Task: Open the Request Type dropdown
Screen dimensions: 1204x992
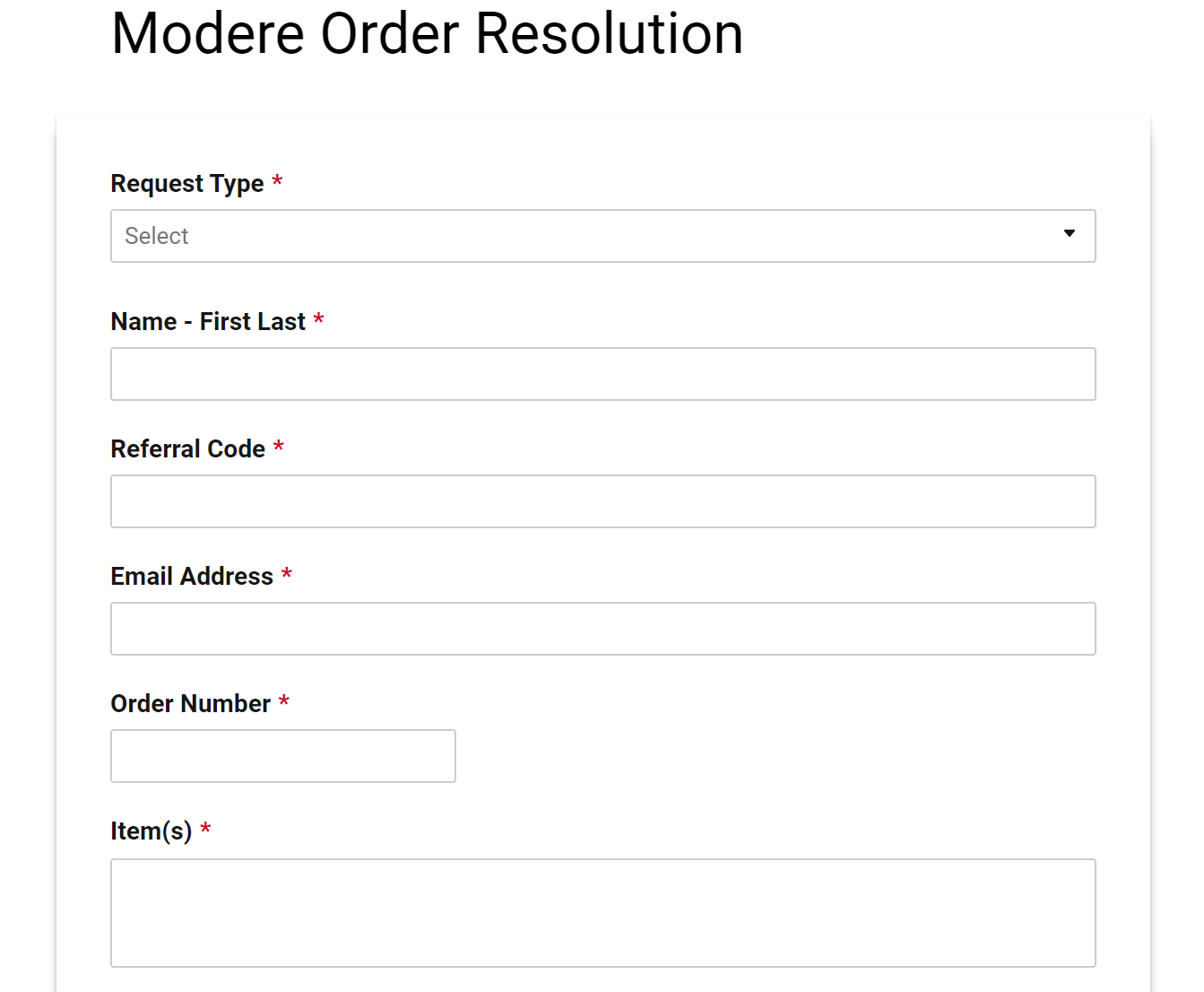Action: (602, 236)
